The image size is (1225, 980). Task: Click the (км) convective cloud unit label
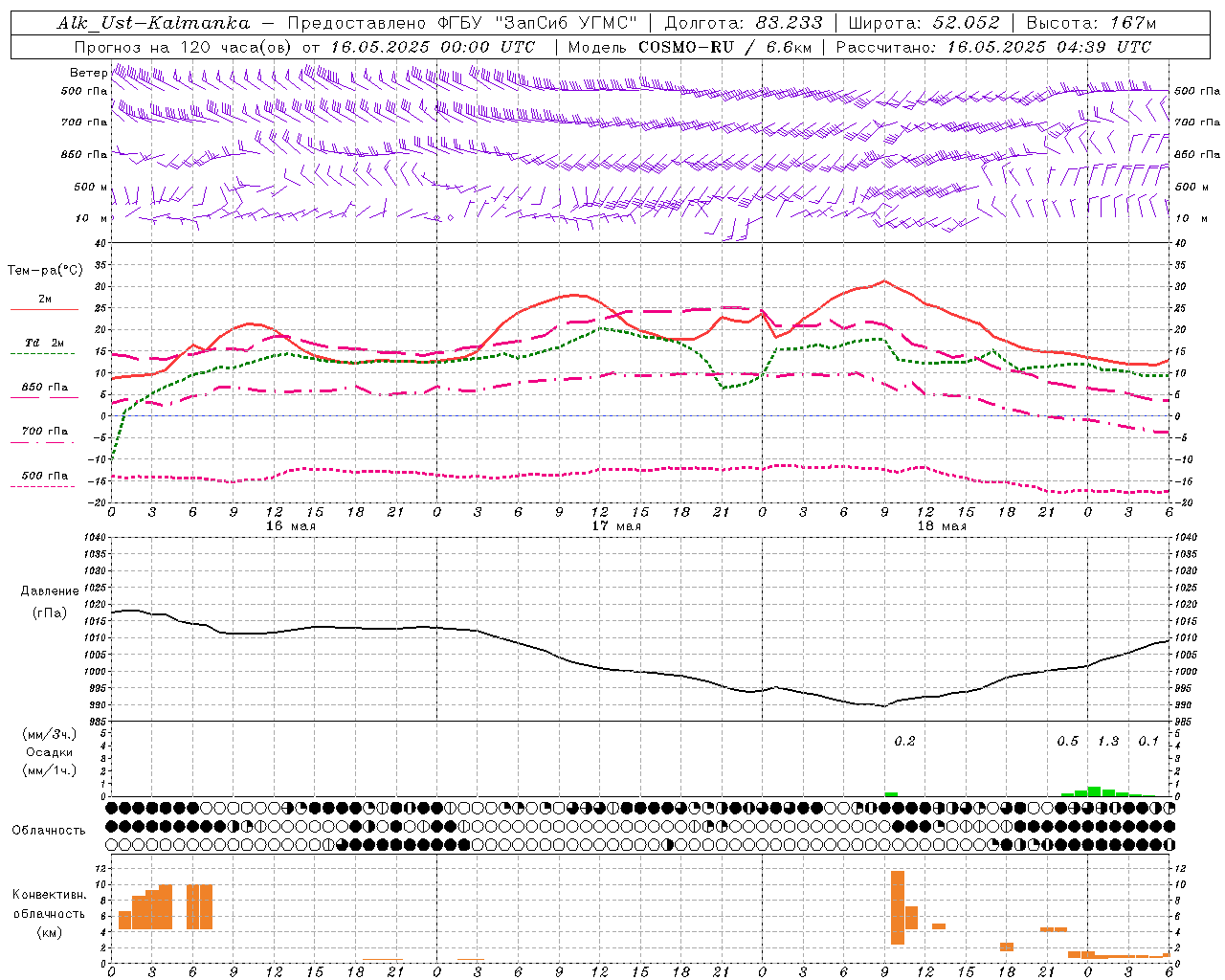(x=50, y=932)
